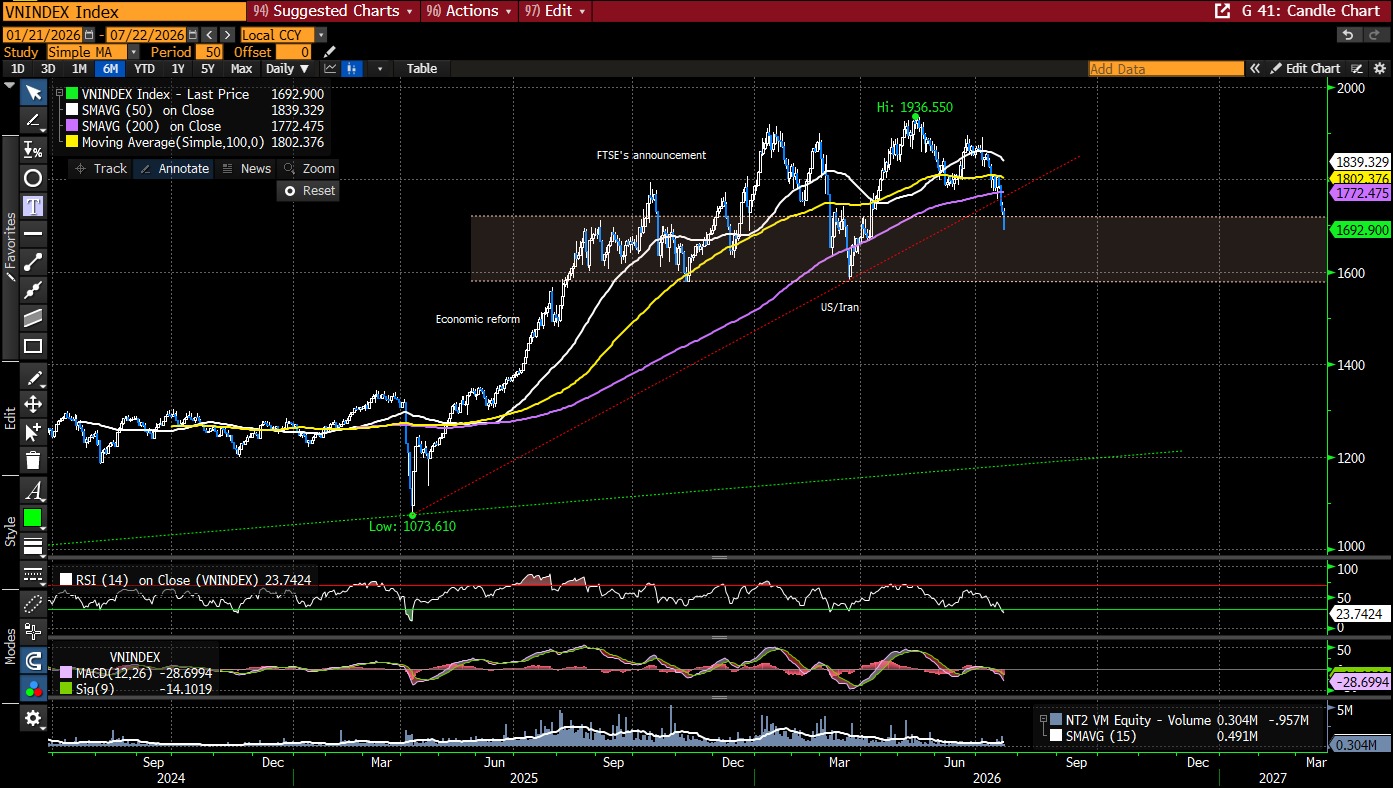The height and width of the screenshot is (788, 1393).
Task: Open the annotation list icon beside Edit Chart
Action: [x=1357, y=69]
